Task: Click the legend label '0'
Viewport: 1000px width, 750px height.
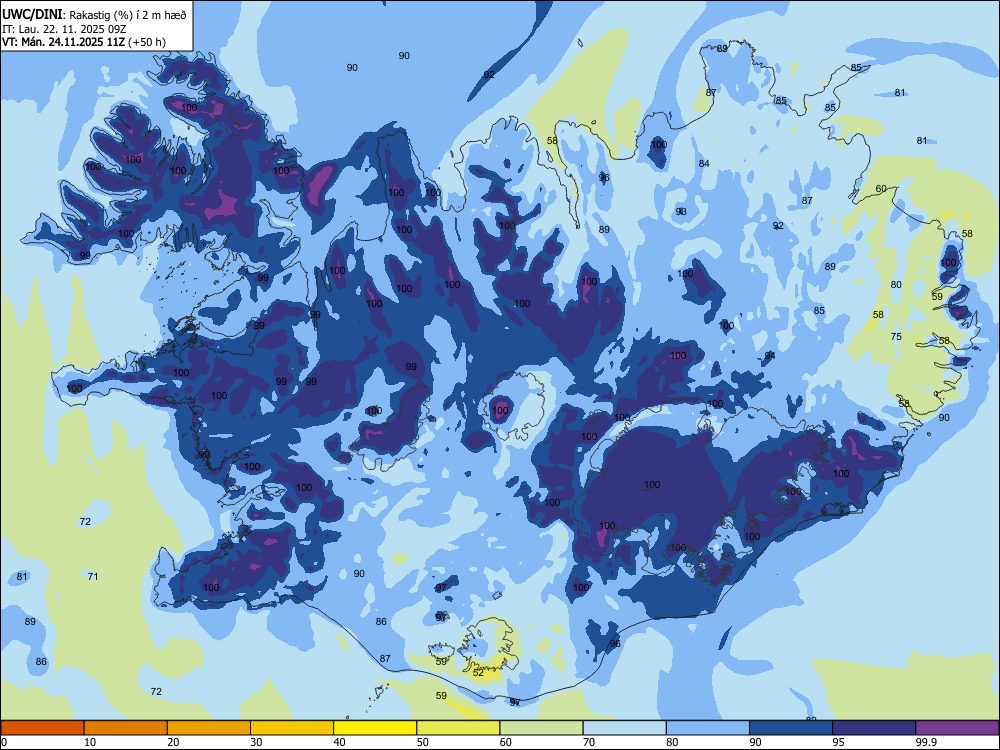Action: pyautogui.click(x=4, y=742)
